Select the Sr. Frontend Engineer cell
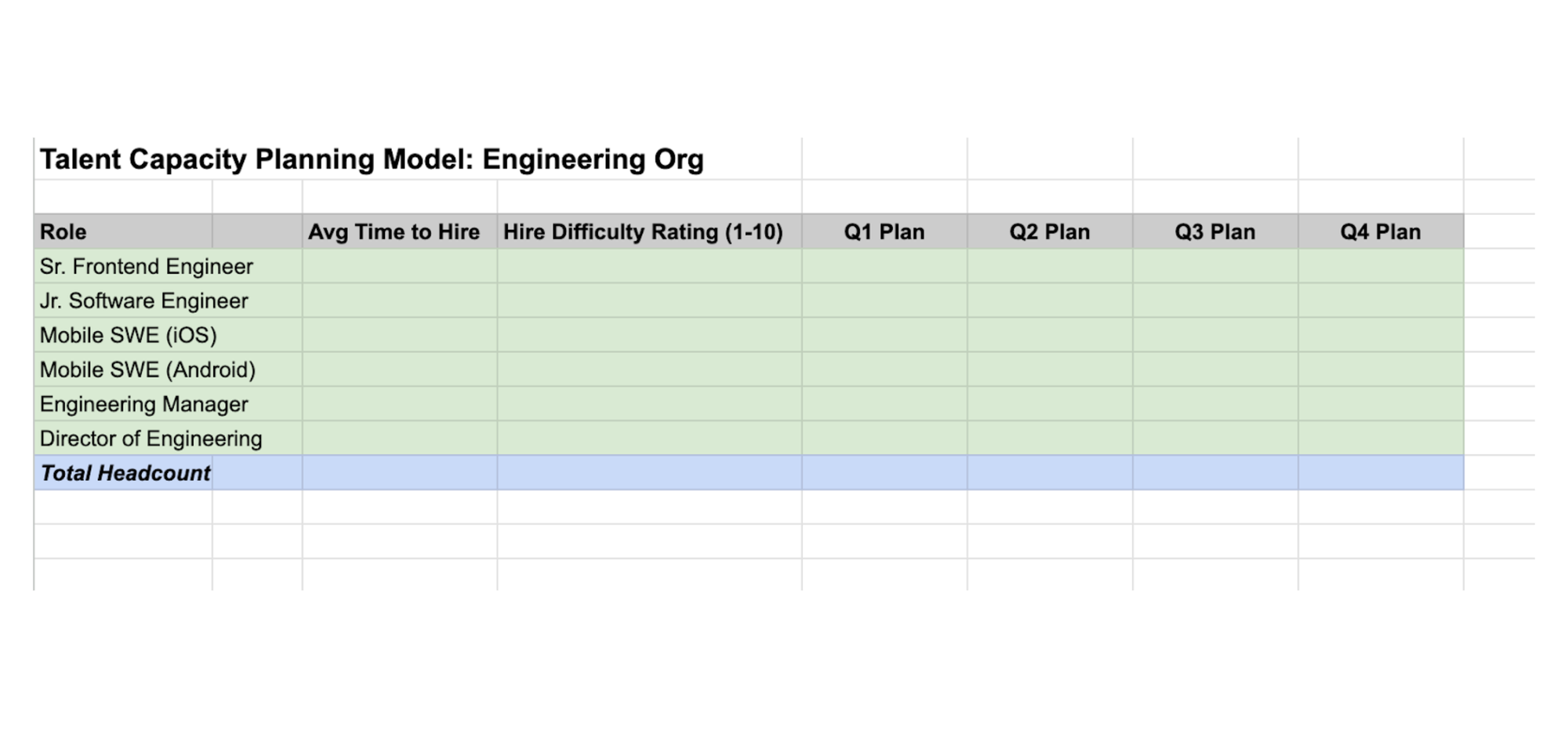Screen dimensions: 1568x739 tap(147, 267)
